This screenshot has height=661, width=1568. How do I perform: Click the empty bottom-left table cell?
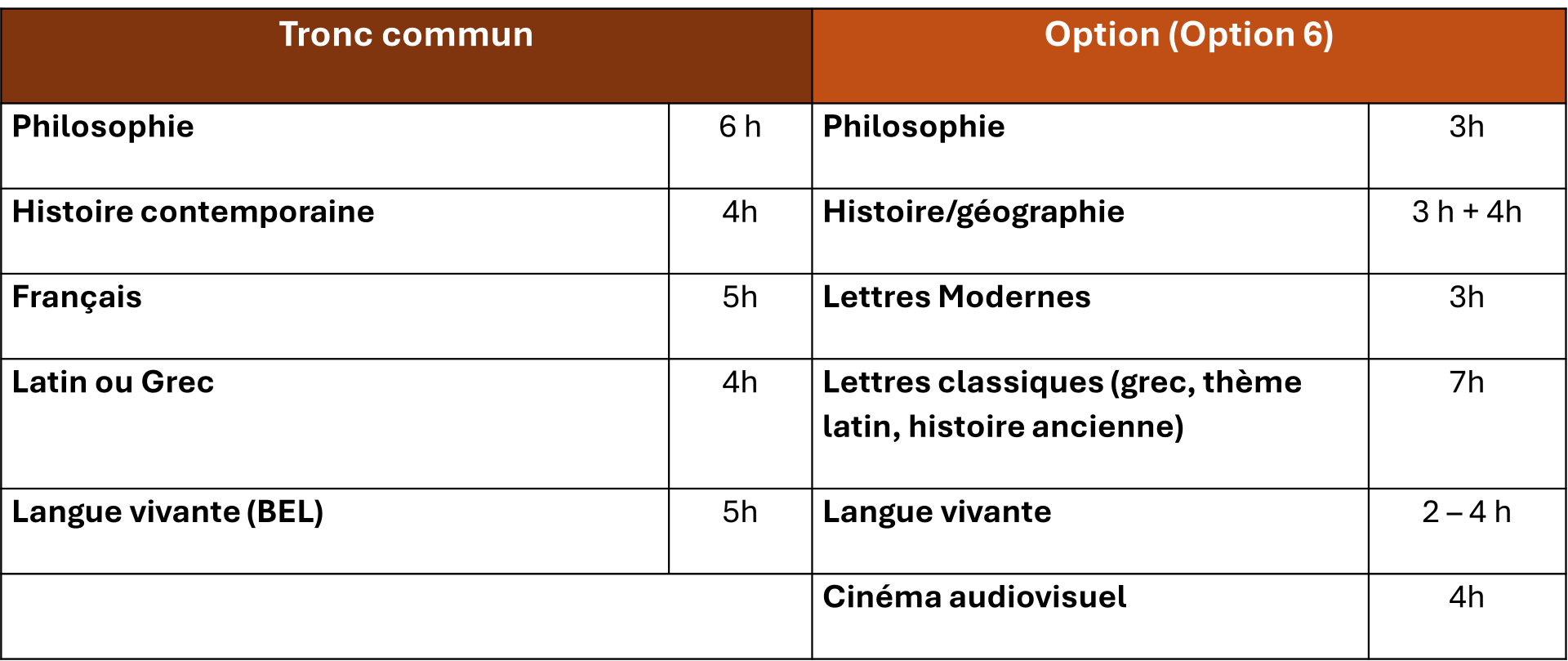tap(406, 616)
